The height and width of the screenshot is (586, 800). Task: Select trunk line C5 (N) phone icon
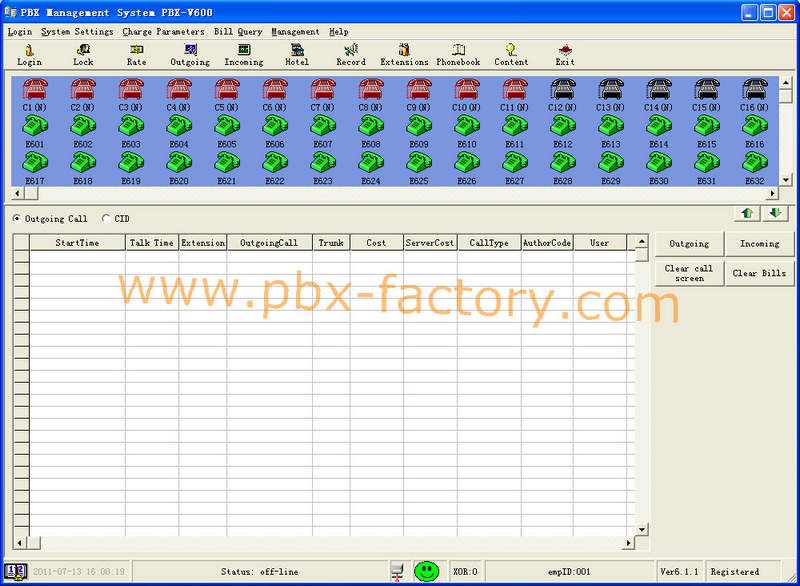point(227,89)
